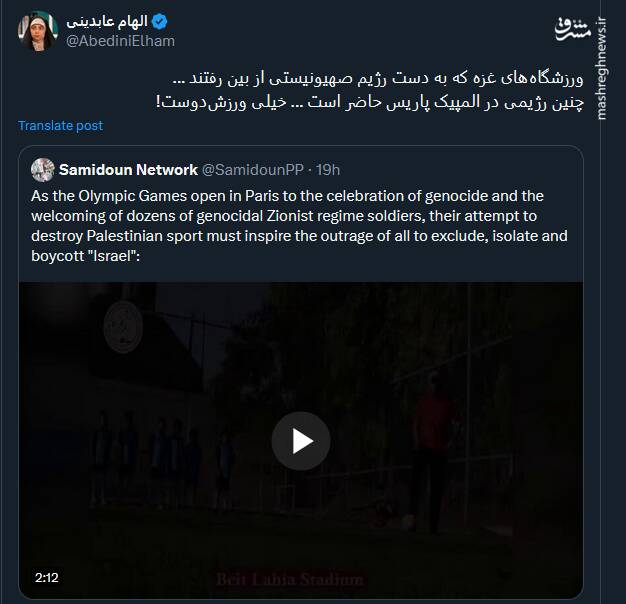
Task: Click Elham Abedini's profile avatar
Action: pyautogui.click(x=38, y=31)
